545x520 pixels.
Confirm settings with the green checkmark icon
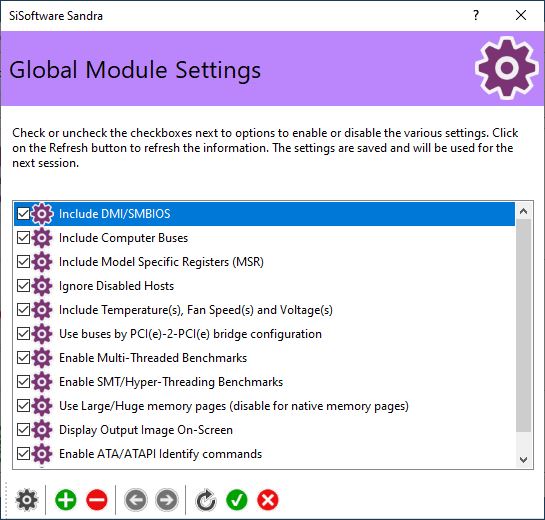(237, 500)
